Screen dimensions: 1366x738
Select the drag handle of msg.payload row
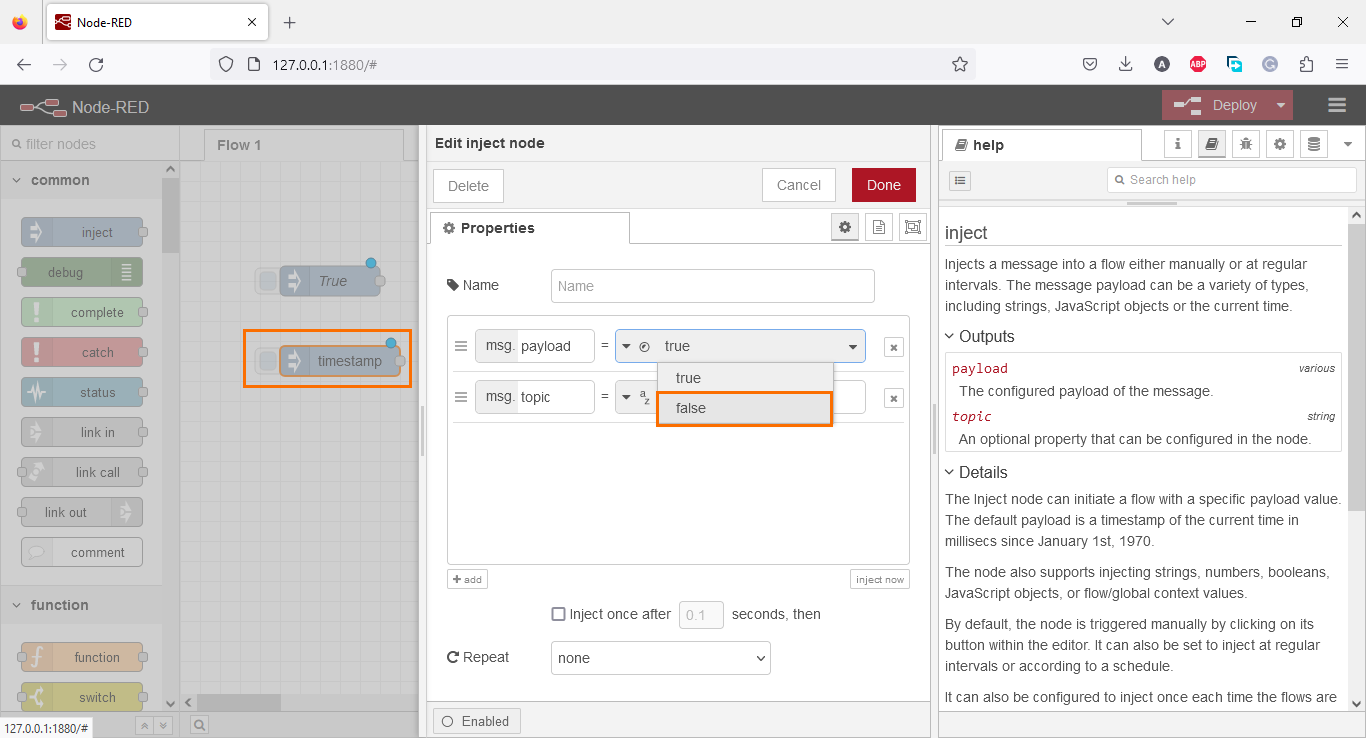point(461,346)
